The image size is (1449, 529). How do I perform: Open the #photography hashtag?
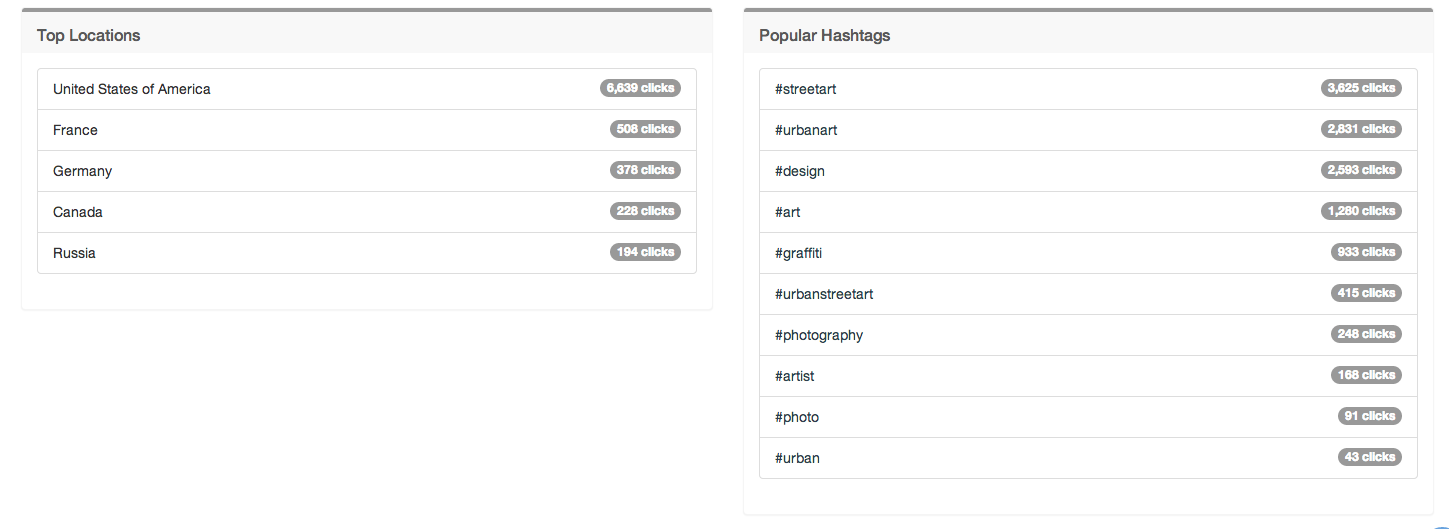coord(819,335)
